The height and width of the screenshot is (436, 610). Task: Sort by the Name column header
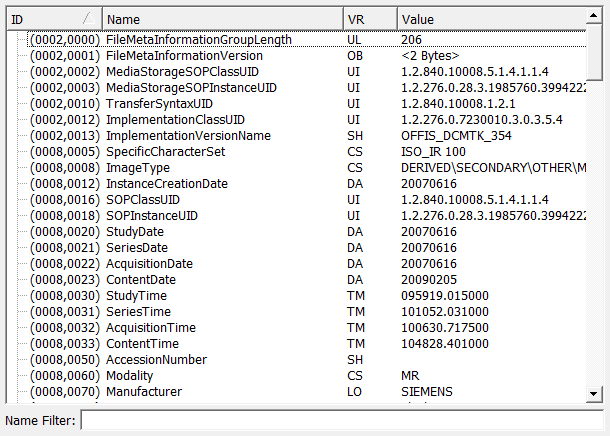point(220,19)
